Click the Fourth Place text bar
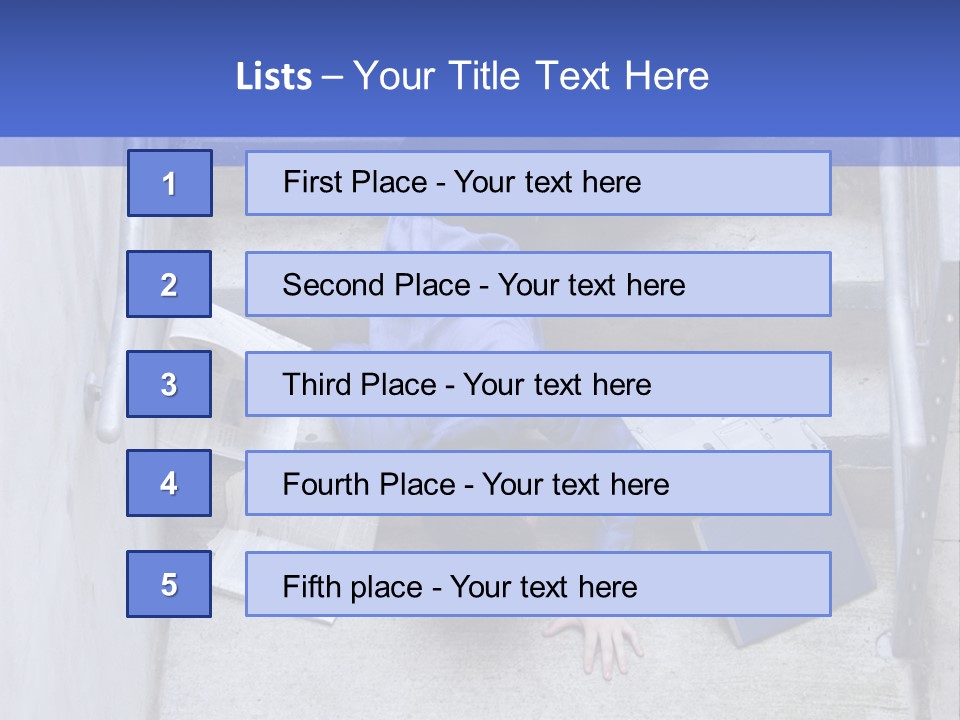 (x=538, y=483)
